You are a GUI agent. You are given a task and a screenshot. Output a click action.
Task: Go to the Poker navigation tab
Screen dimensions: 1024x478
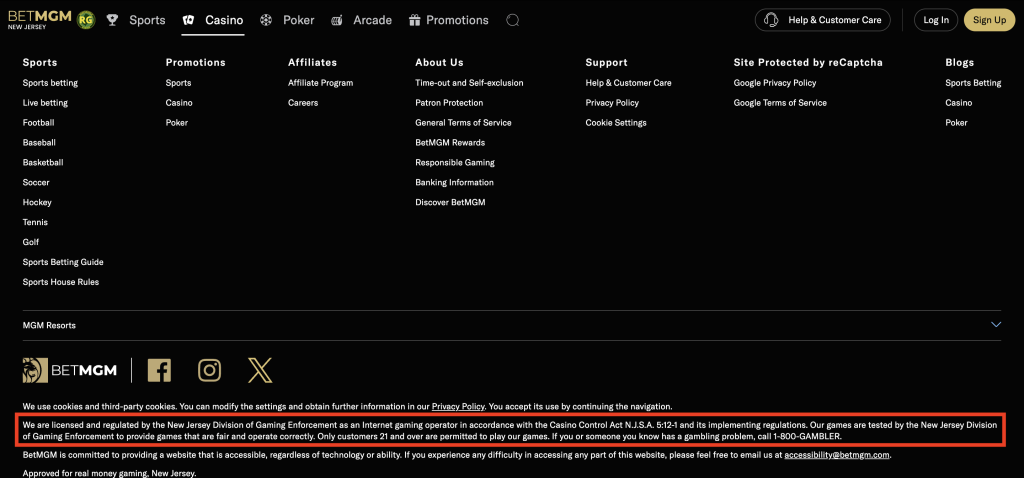point(298,20)
